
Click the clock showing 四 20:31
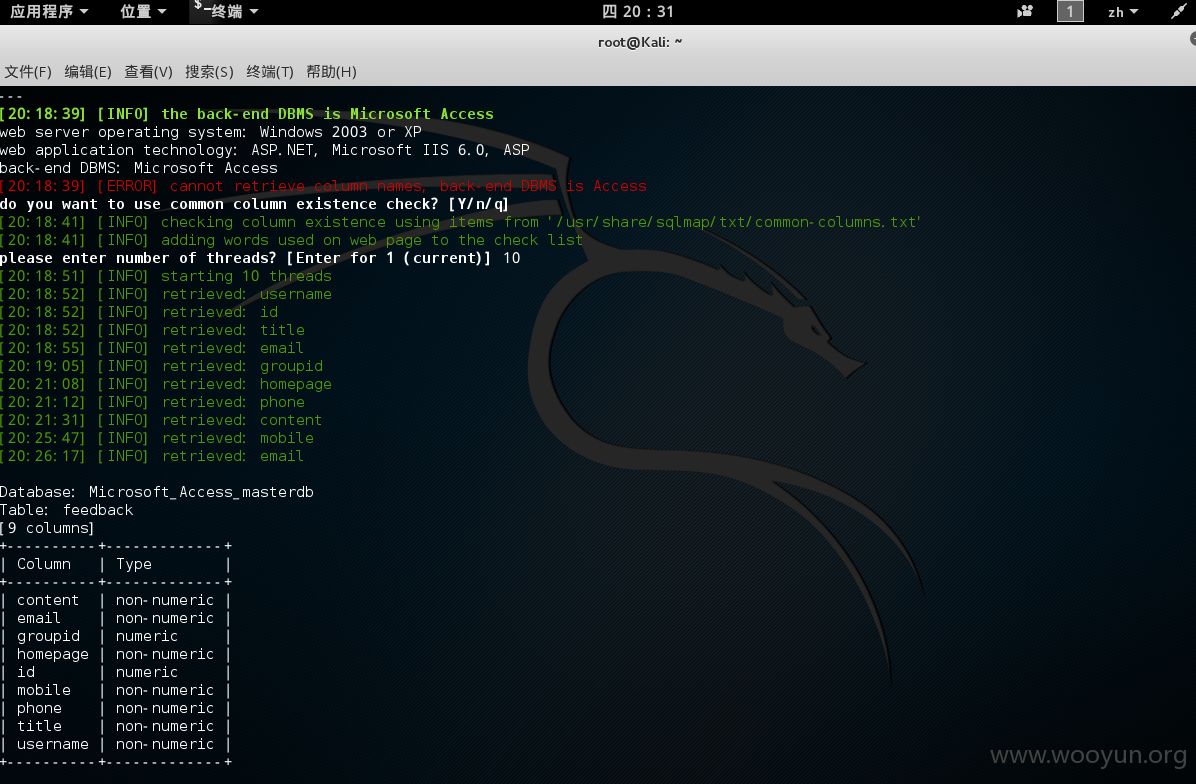638,11
